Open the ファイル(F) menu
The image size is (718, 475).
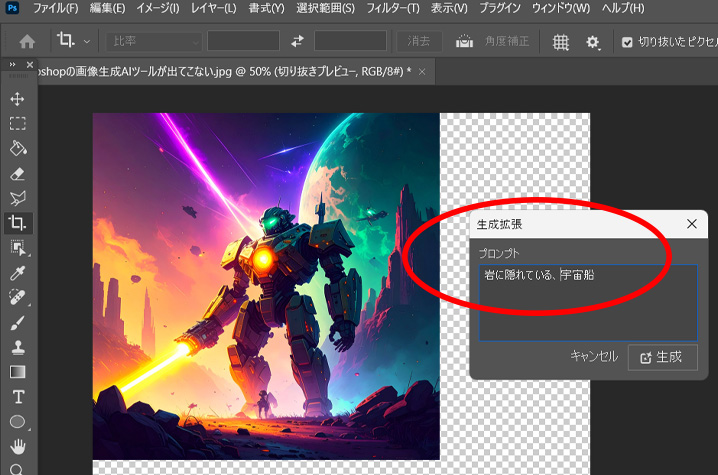(55, 8)
